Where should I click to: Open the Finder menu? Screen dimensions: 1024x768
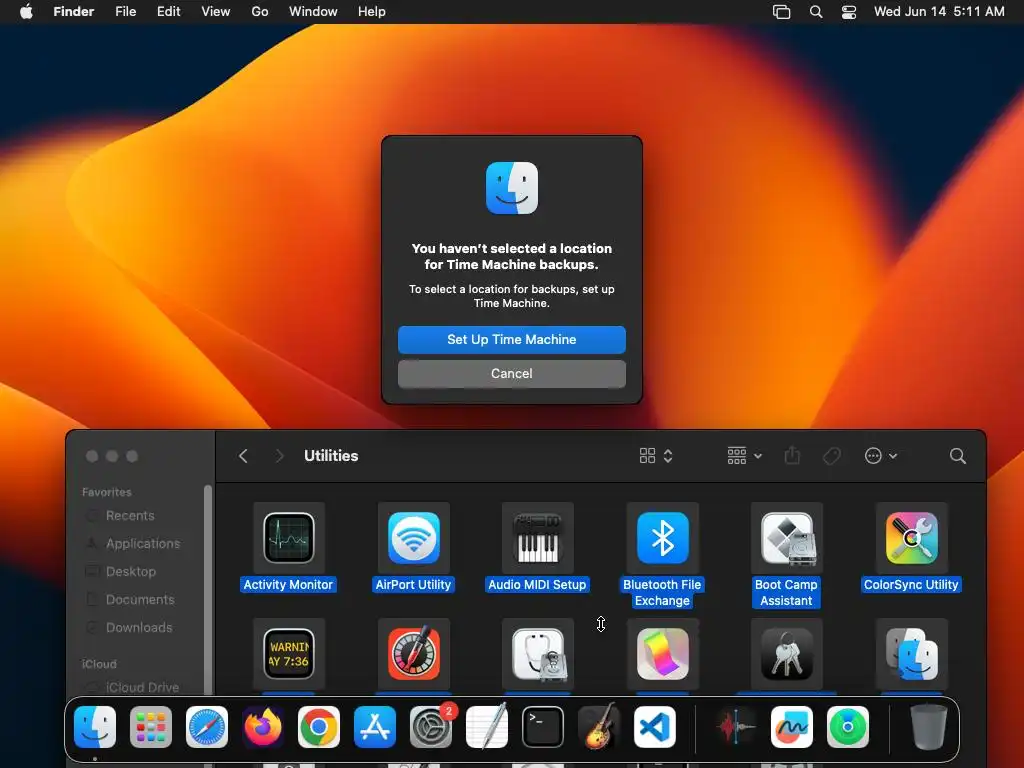74,12
